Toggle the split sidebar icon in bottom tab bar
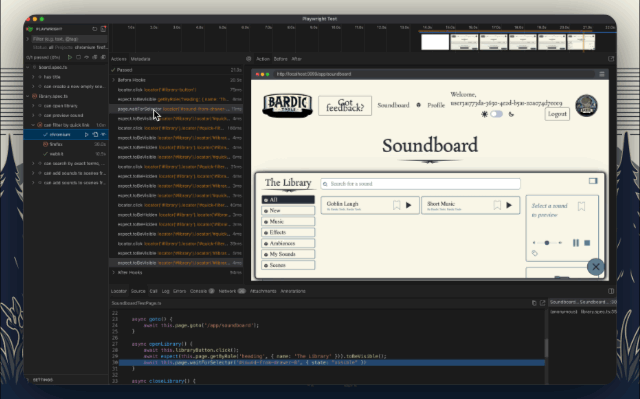The image size is (640, 399). (x=611, y=291)
